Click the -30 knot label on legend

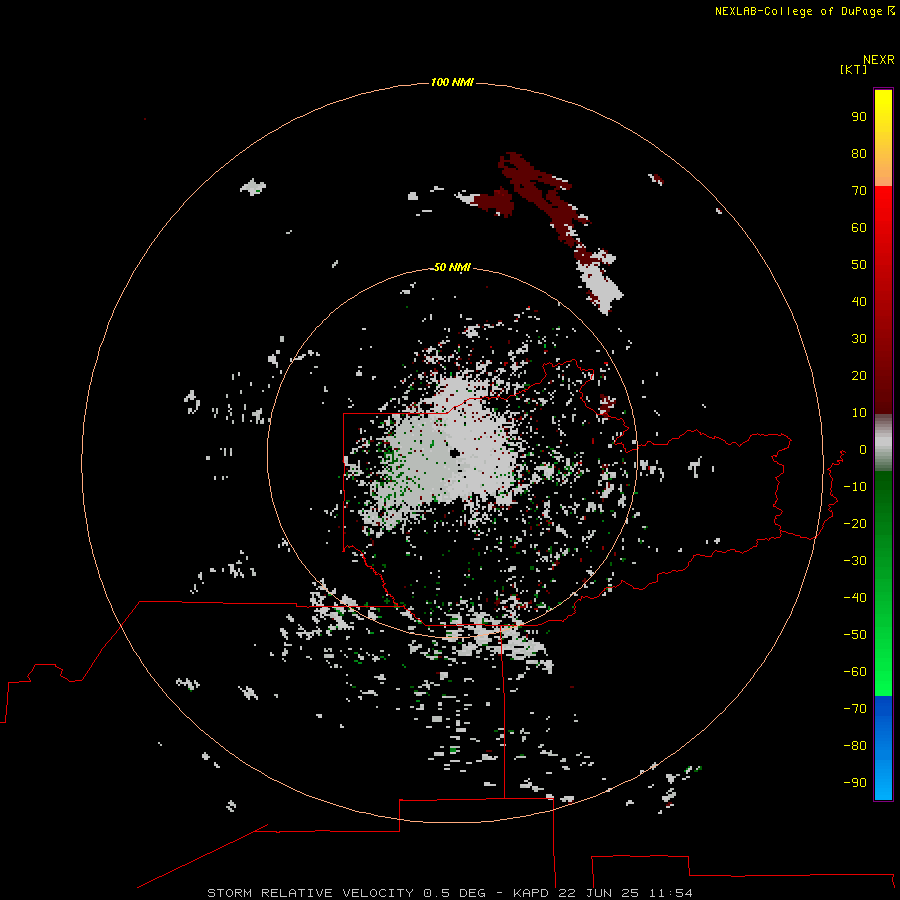click(x=855, y=561)
